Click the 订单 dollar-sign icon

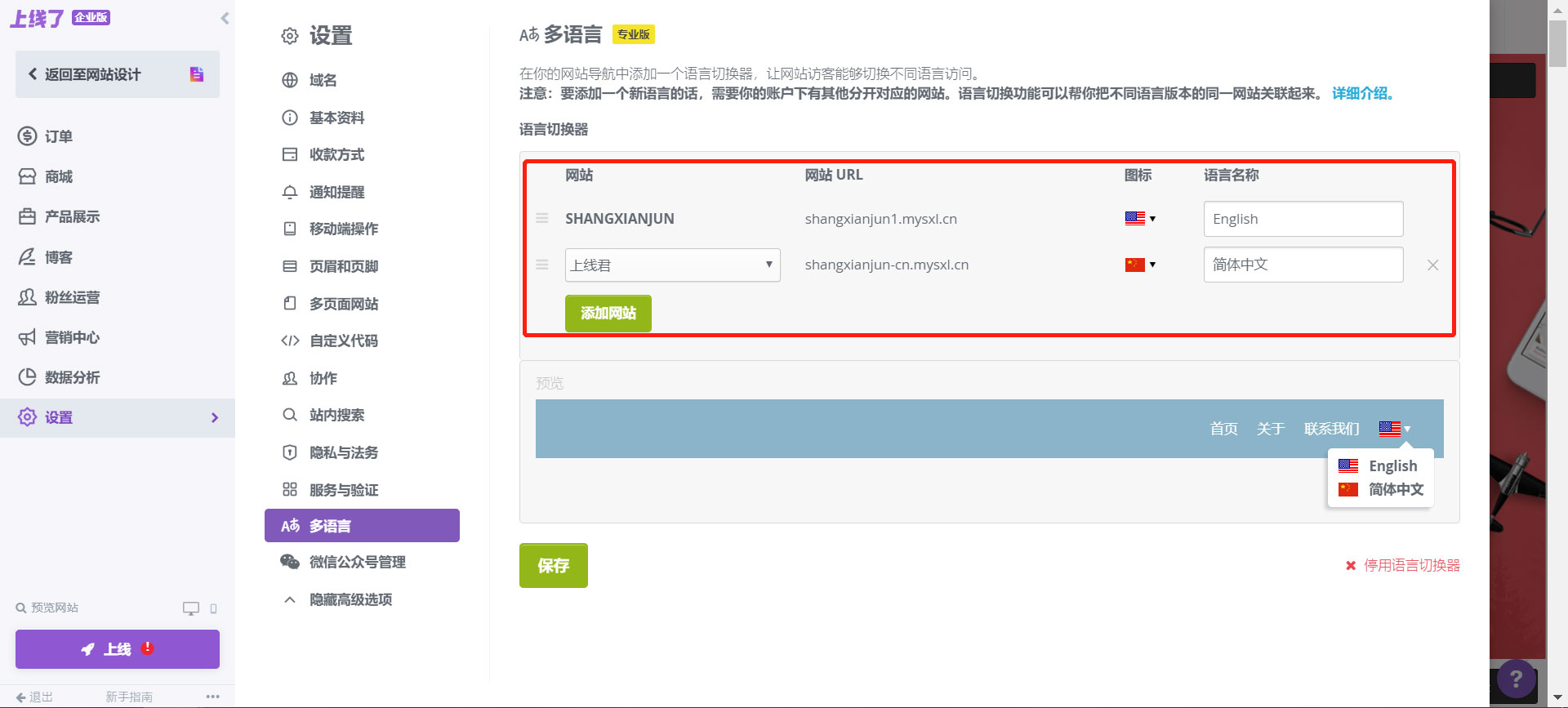tap(27, 136)
